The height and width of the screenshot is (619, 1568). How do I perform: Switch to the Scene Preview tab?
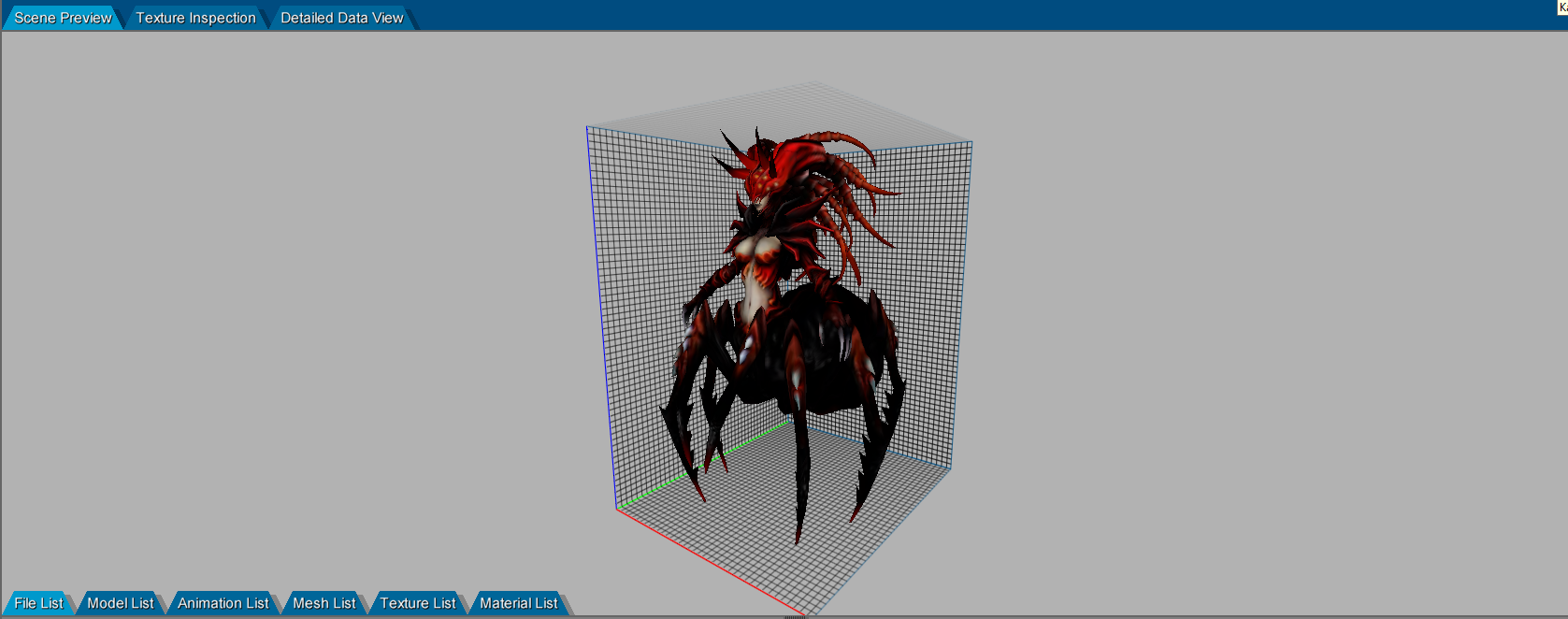(63, 18)
